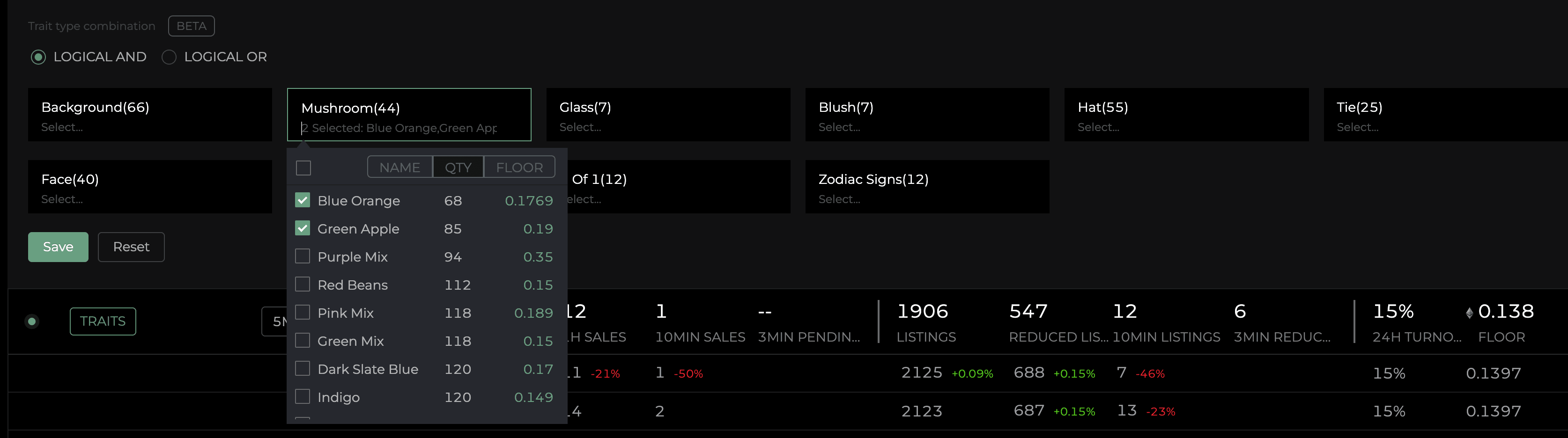Viewport: 1568px width, 438px height.
Task: Expand the Zodiac Signs(12) dropdown
Action: pyautogui.click(x=926, y=187)
